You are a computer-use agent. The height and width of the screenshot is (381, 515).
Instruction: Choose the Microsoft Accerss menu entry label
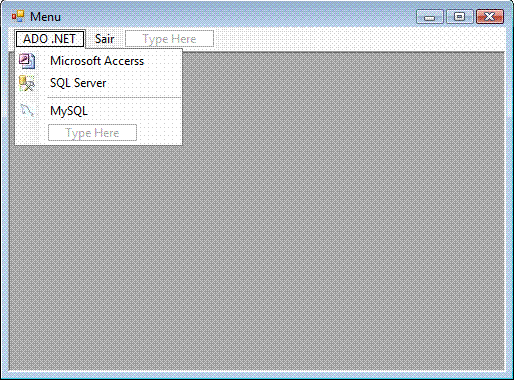[97, 61]
